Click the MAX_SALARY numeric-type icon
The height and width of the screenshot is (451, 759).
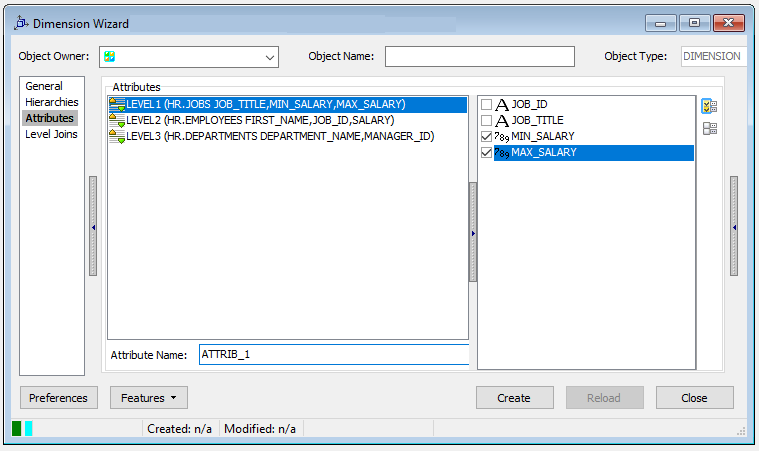click(x=501, y=153)
